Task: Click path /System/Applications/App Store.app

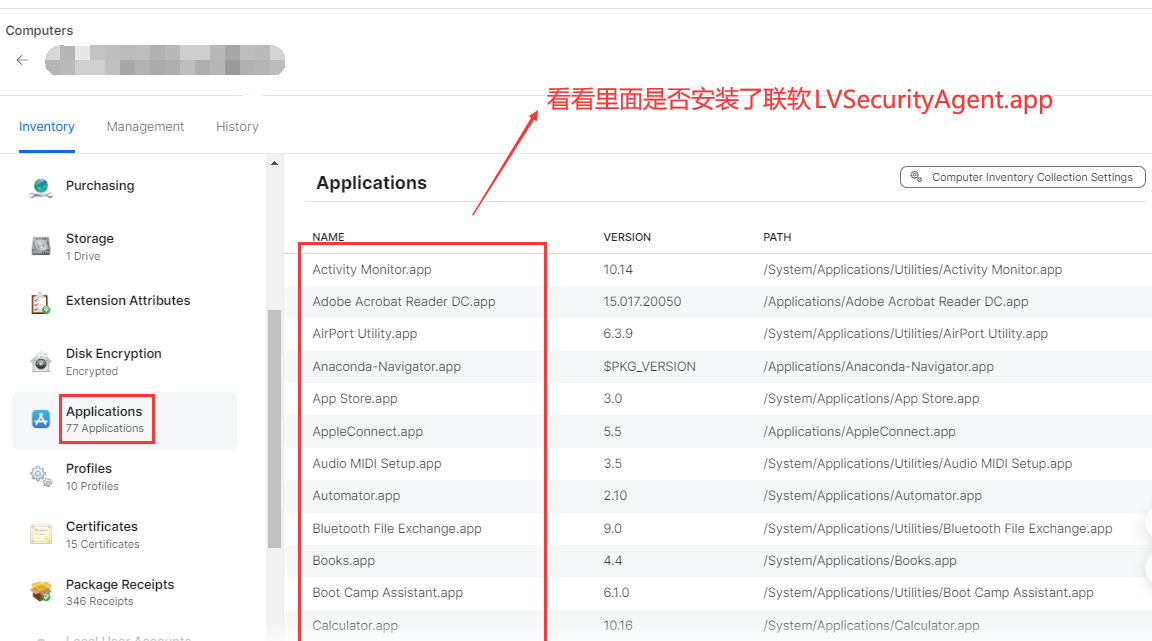Action: (x=871, y=398)
